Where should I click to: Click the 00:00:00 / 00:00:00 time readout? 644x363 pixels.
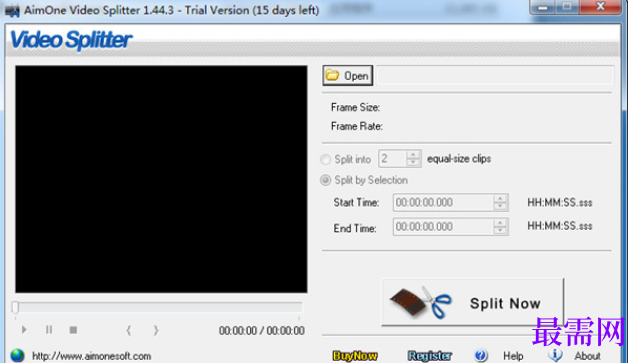tap(262, 331)
